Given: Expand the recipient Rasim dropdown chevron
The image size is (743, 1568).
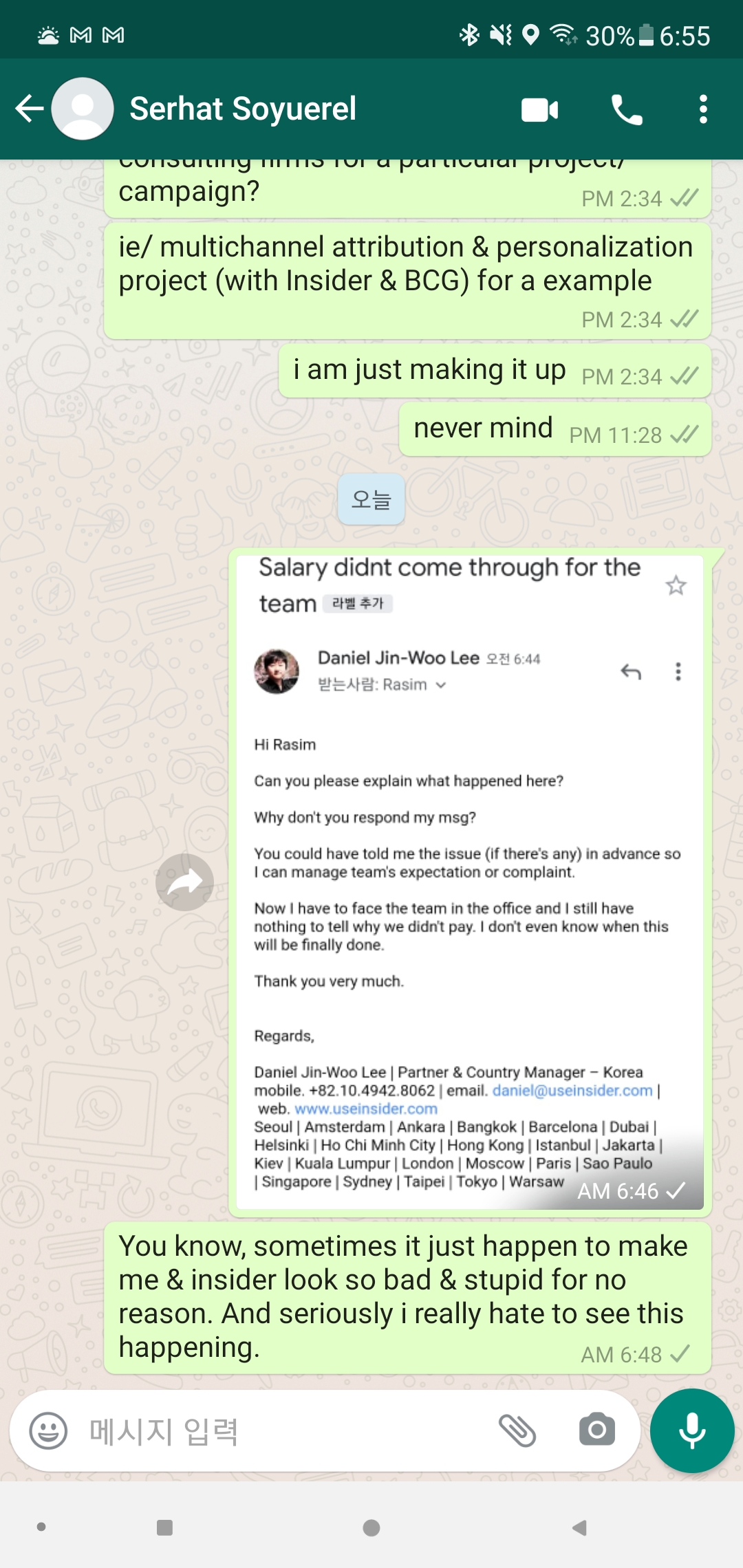Looking at the screenshot, I should [x=441, y=685].
